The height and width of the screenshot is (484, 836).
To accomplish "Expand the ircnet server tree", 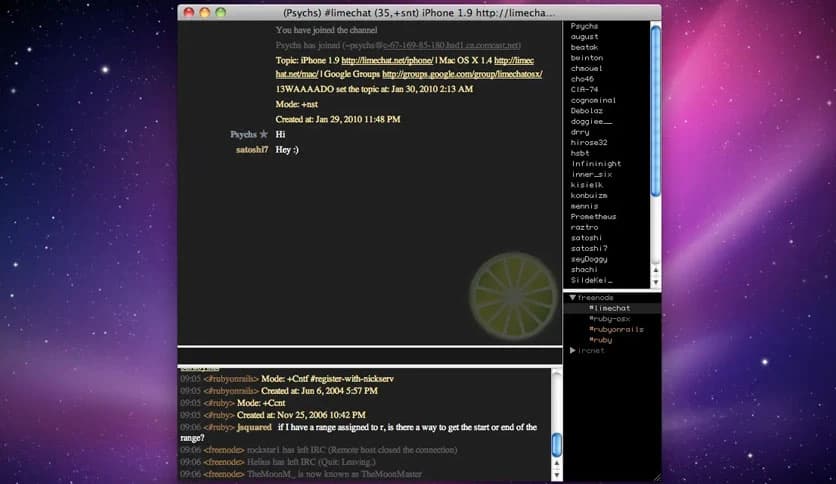I will (x=572, y=350).
